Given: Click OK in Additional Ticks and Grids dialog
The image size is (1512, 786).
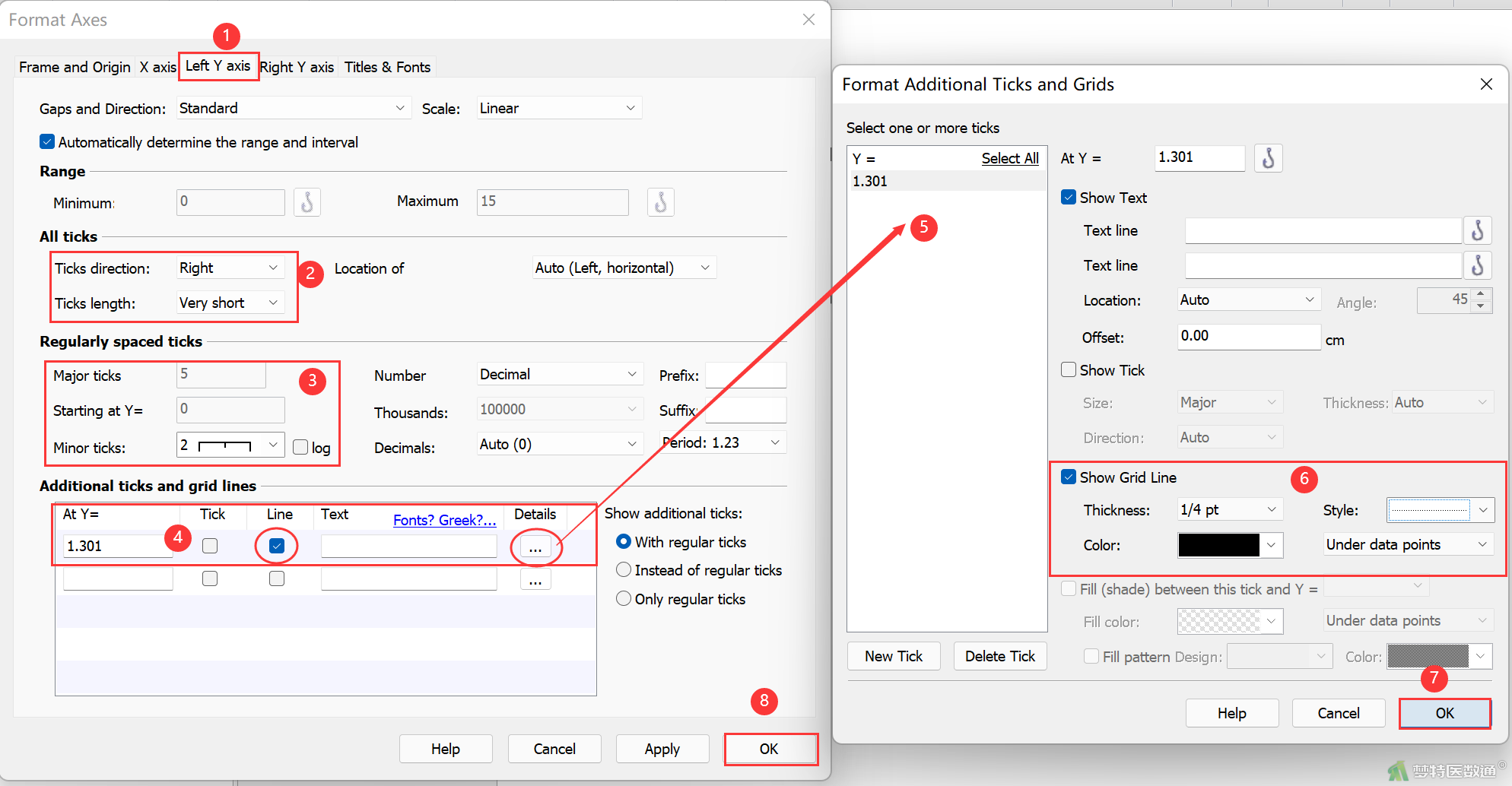Looking at the screenshot, I should click(x=1445, y=713).
